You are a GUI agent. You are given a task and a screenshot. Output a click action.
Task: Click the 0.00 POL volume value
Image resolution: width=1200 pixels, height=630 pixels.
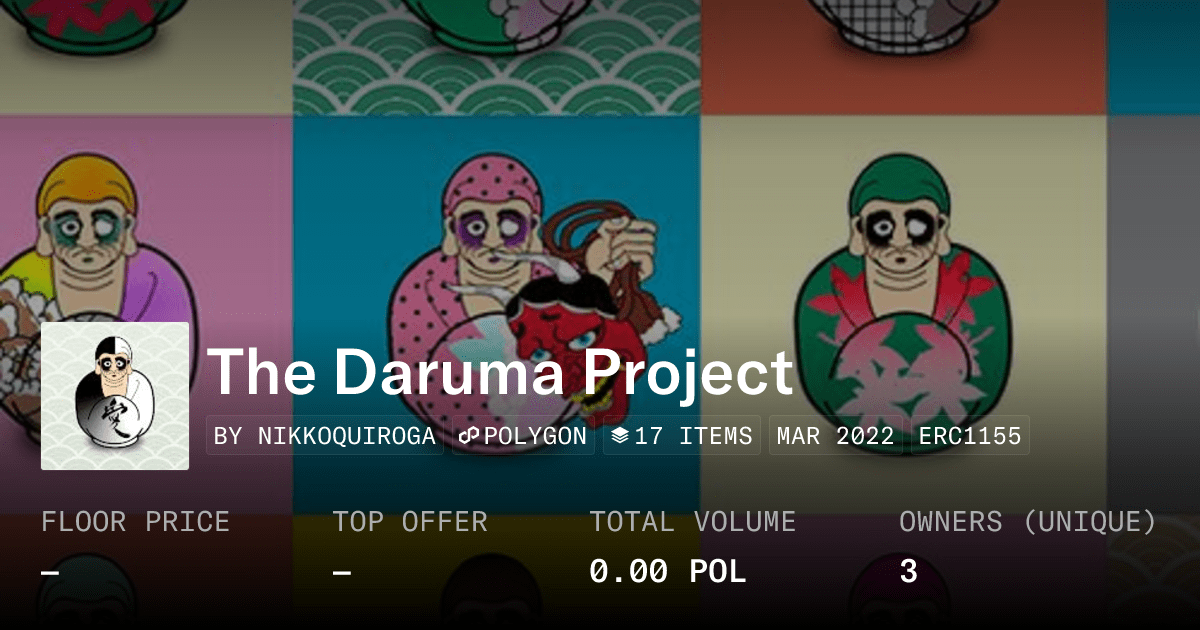[x=667, y=571]
